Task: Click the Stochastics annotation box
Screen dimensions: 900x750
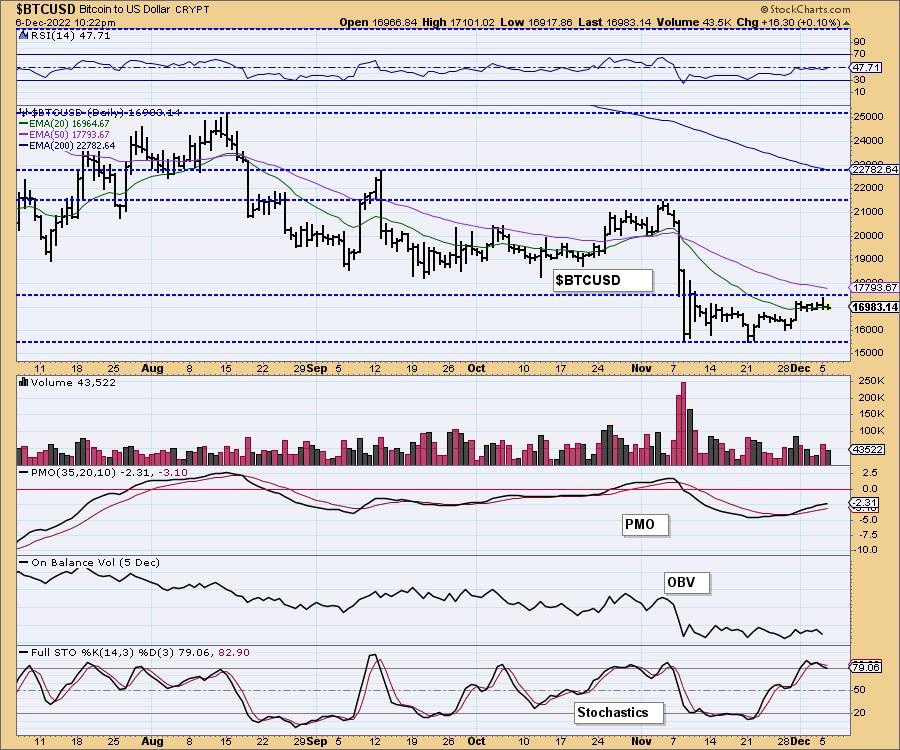Action: click(x=619, y=713)
